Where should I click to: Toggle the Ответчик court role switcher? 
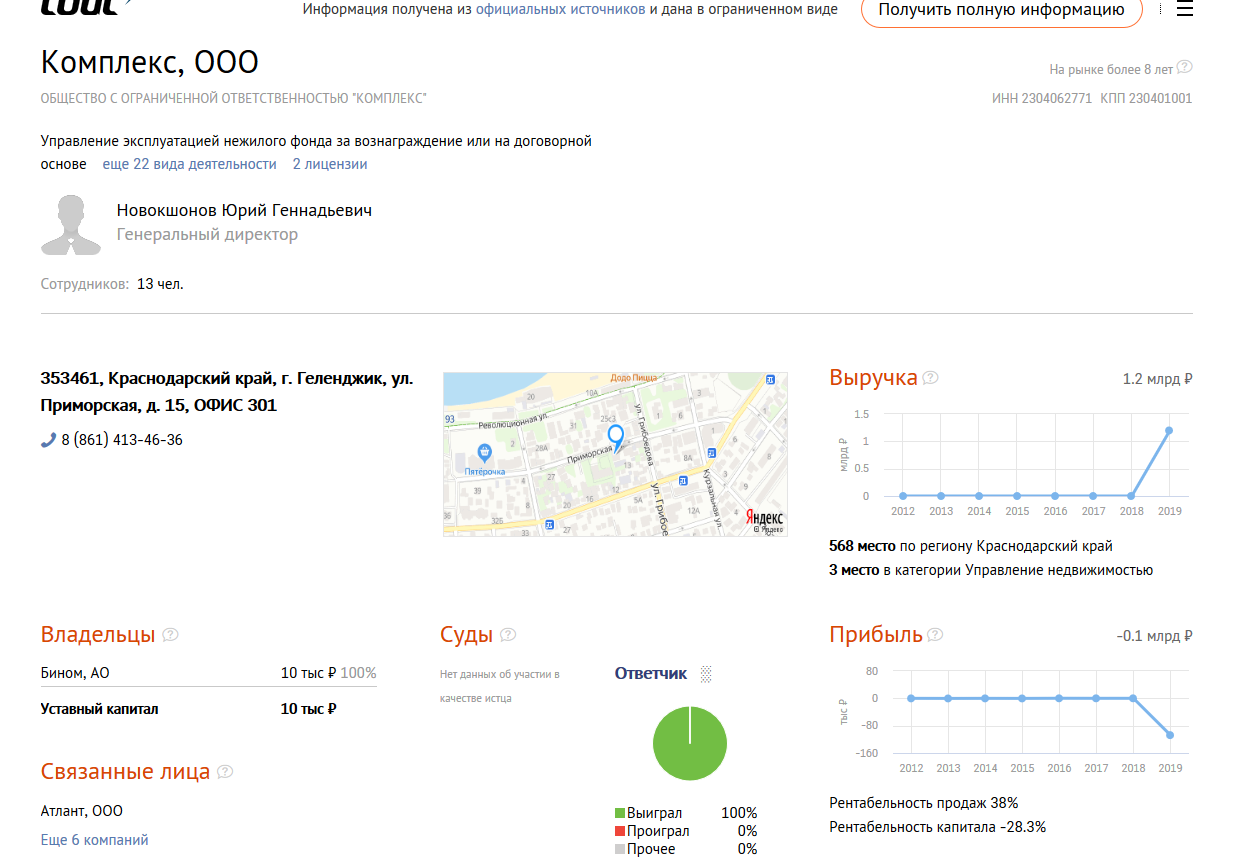coord(706,674)
